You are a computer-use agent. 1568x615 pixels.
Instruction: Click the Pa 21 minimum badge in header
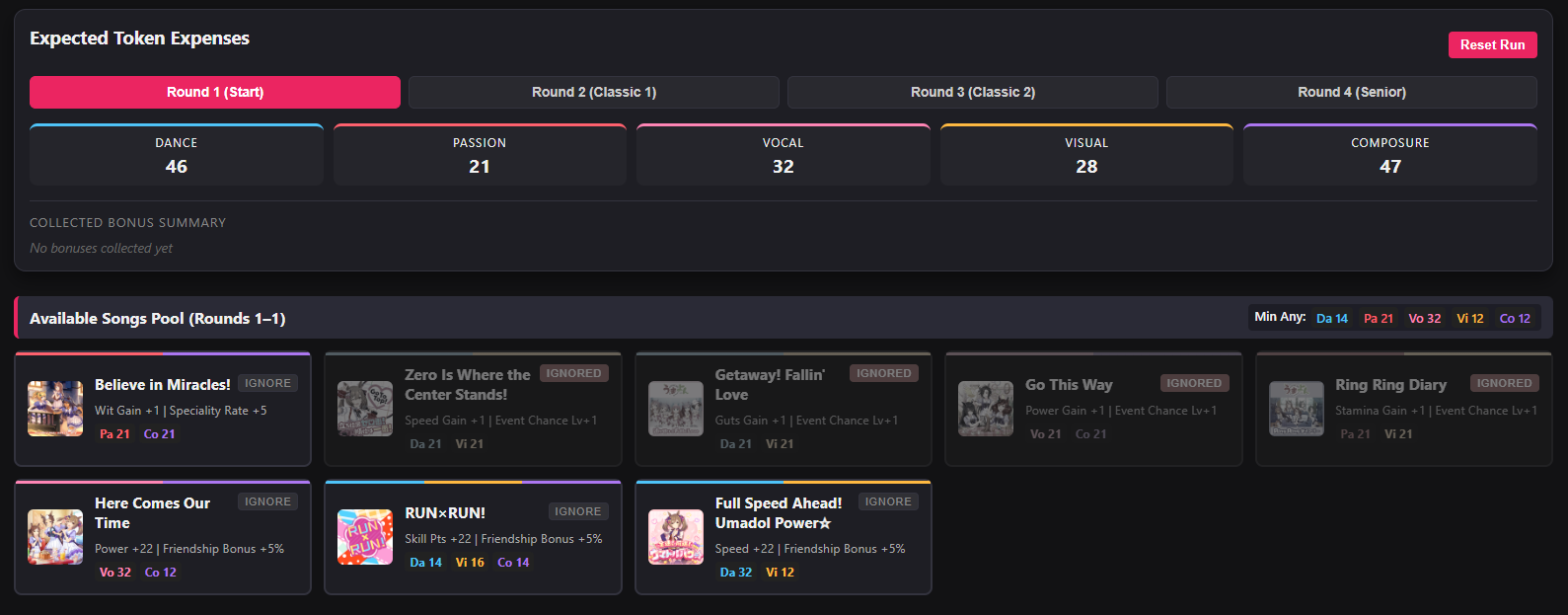[1379, 318]
